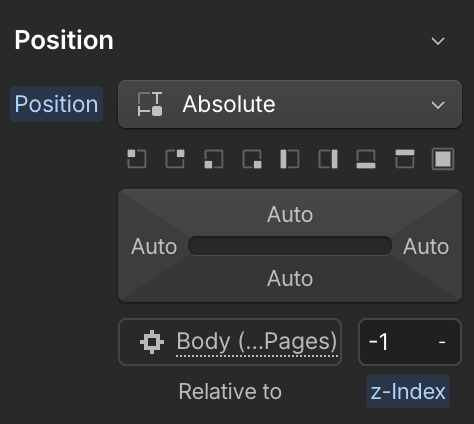Click the right offset Auto value
Screen dimensions: 474x424
[x=426, y=247]
